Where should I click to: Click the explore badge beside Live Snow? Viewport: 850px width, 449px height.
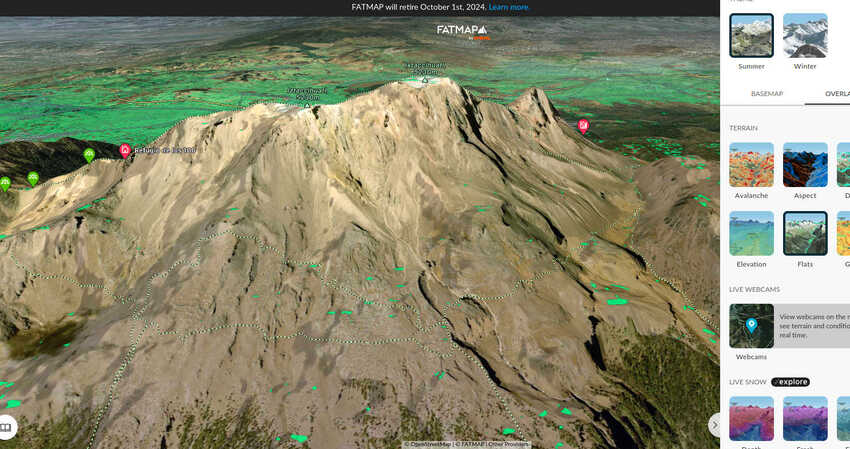click(x=790, y=382)
